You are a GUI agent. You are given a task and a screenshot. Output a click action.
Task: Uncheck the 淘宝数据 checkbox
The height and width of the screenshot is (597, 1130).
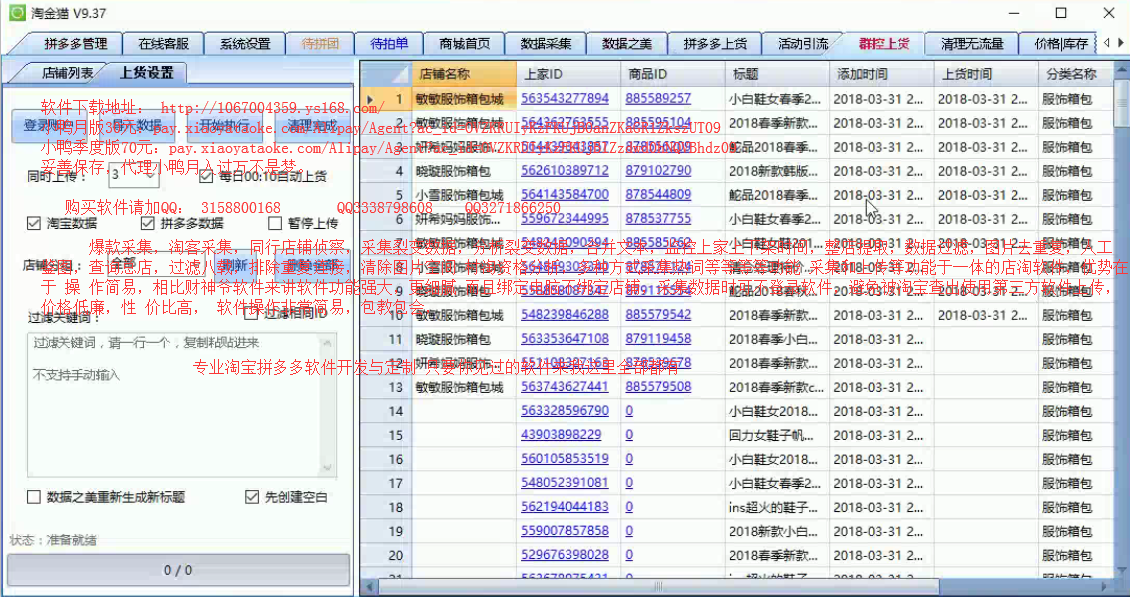[33, 222]
